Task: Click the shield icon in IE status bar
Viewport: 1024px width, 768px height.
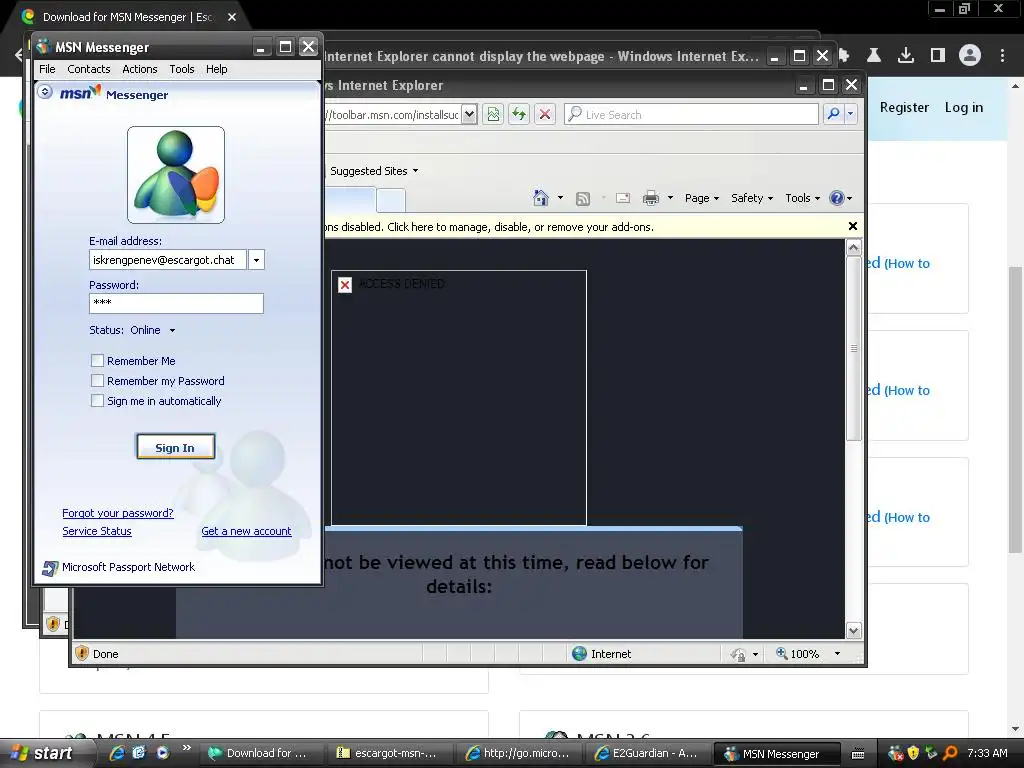Action: (x=82, y=653)
